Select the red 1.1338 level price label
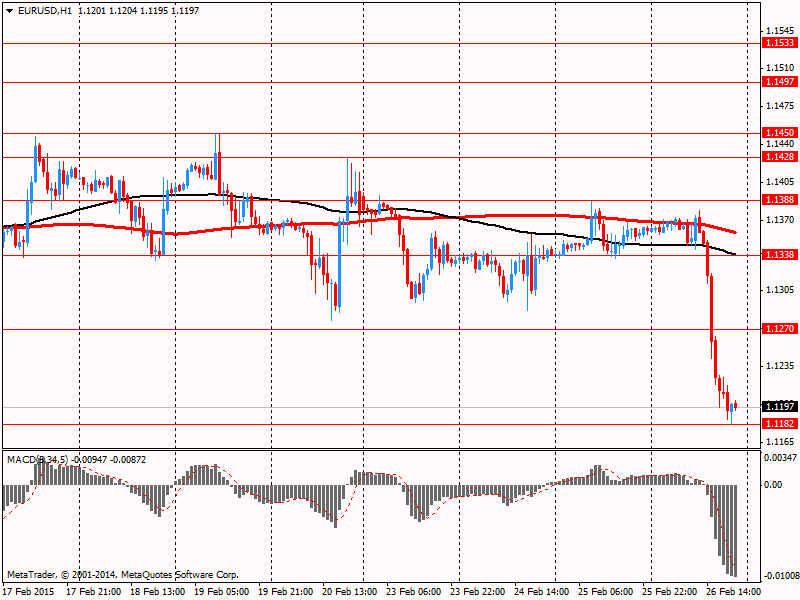Viewport: 800px width, 600px height. coord(779,255)
